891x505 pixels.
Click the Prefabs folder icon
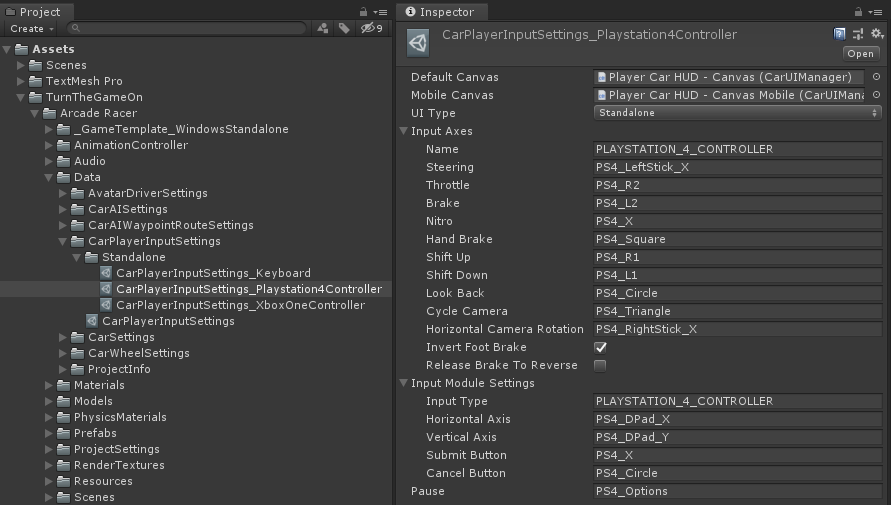click(x=64, y=433)
